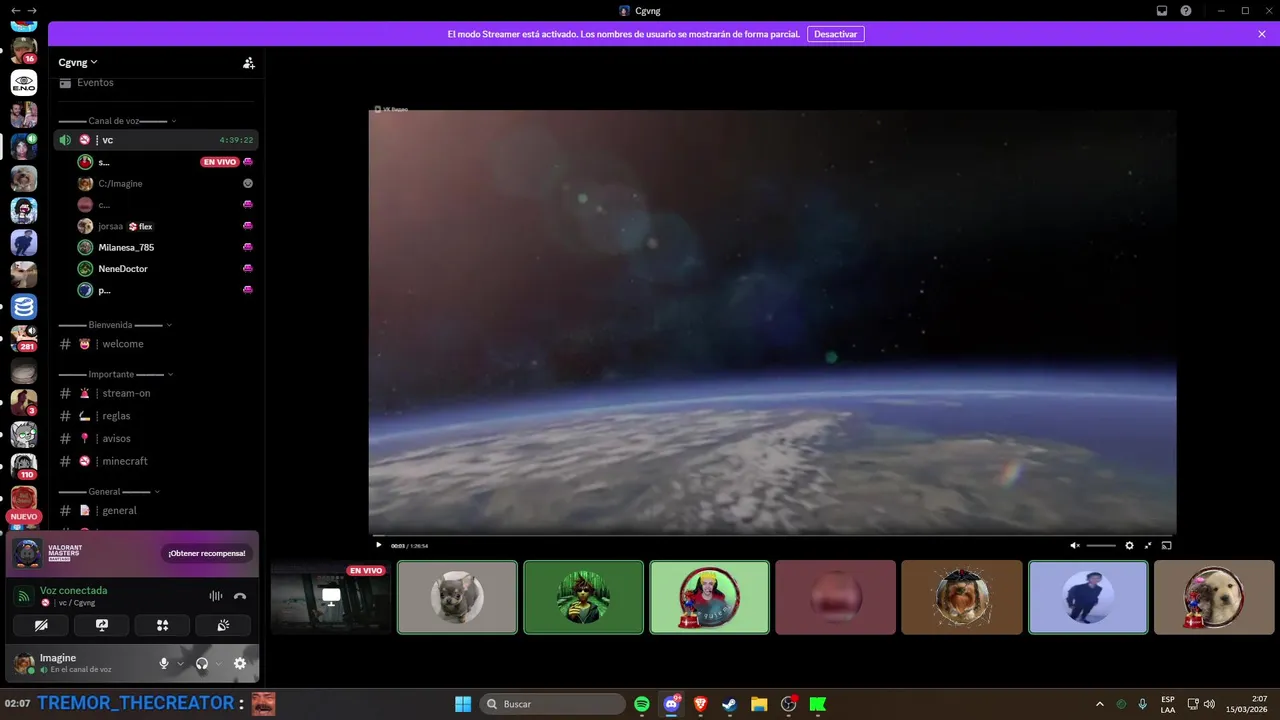This screenshot has width=1280, height=720.
Task: Click ¡Obtener recompensa! button
Action: pyautogui.click(x=207, y=553)
